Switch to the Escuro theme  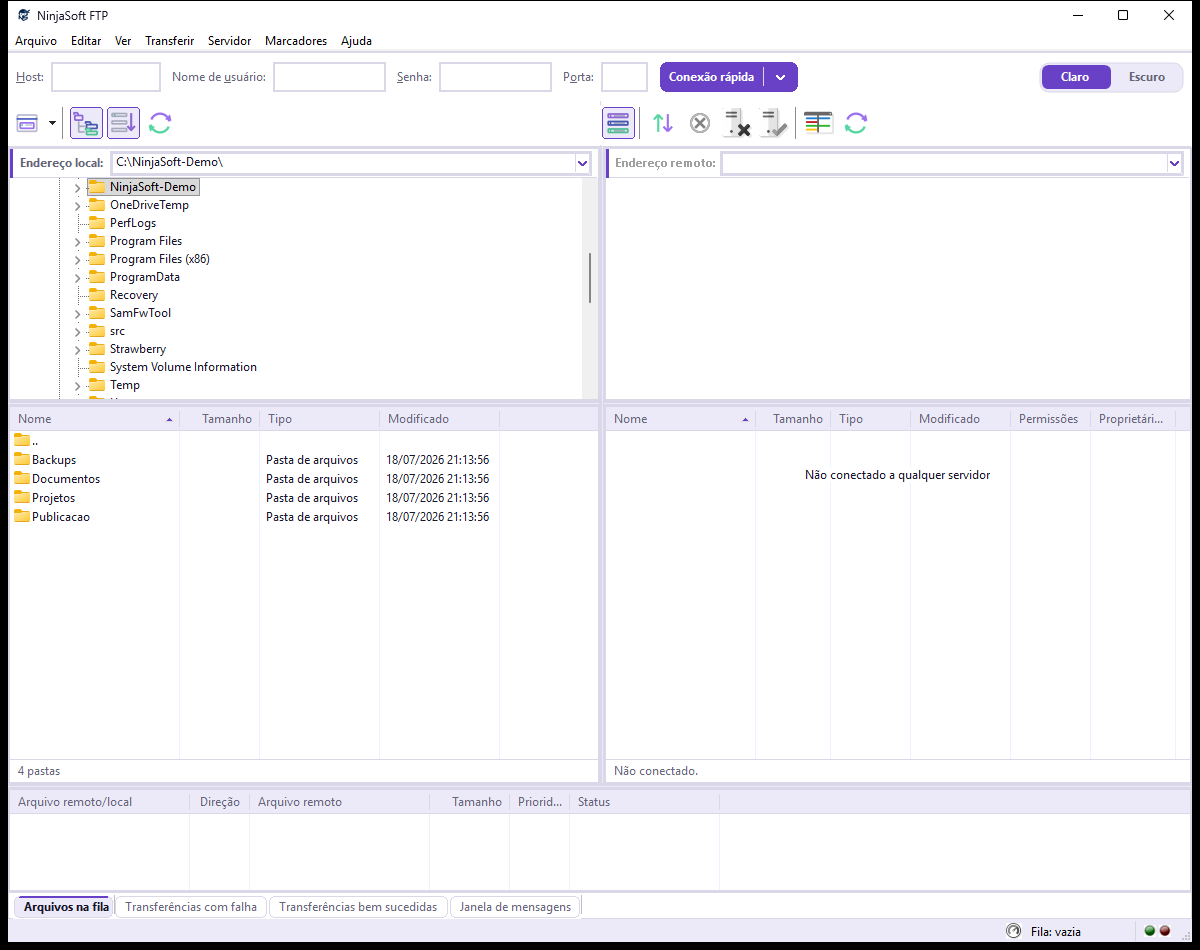tap(1147, 77)
